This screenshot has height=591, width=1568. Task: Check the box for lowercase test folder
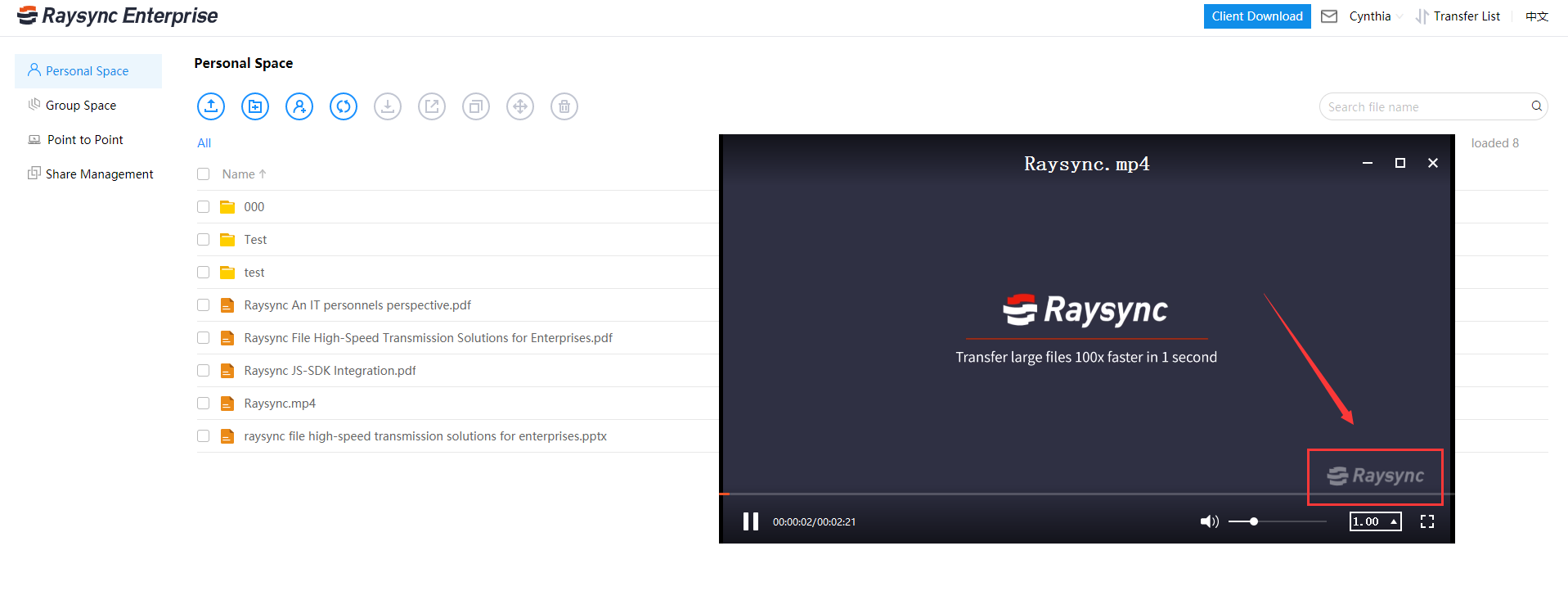(203, 273)
